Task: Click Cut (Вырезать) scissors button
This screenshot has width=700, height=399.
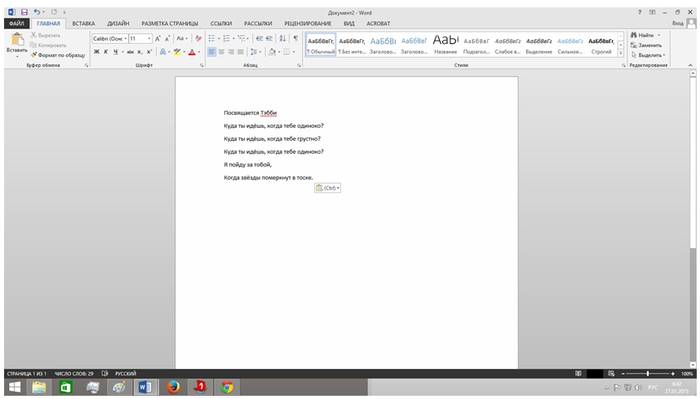Action: pos(45,35)
